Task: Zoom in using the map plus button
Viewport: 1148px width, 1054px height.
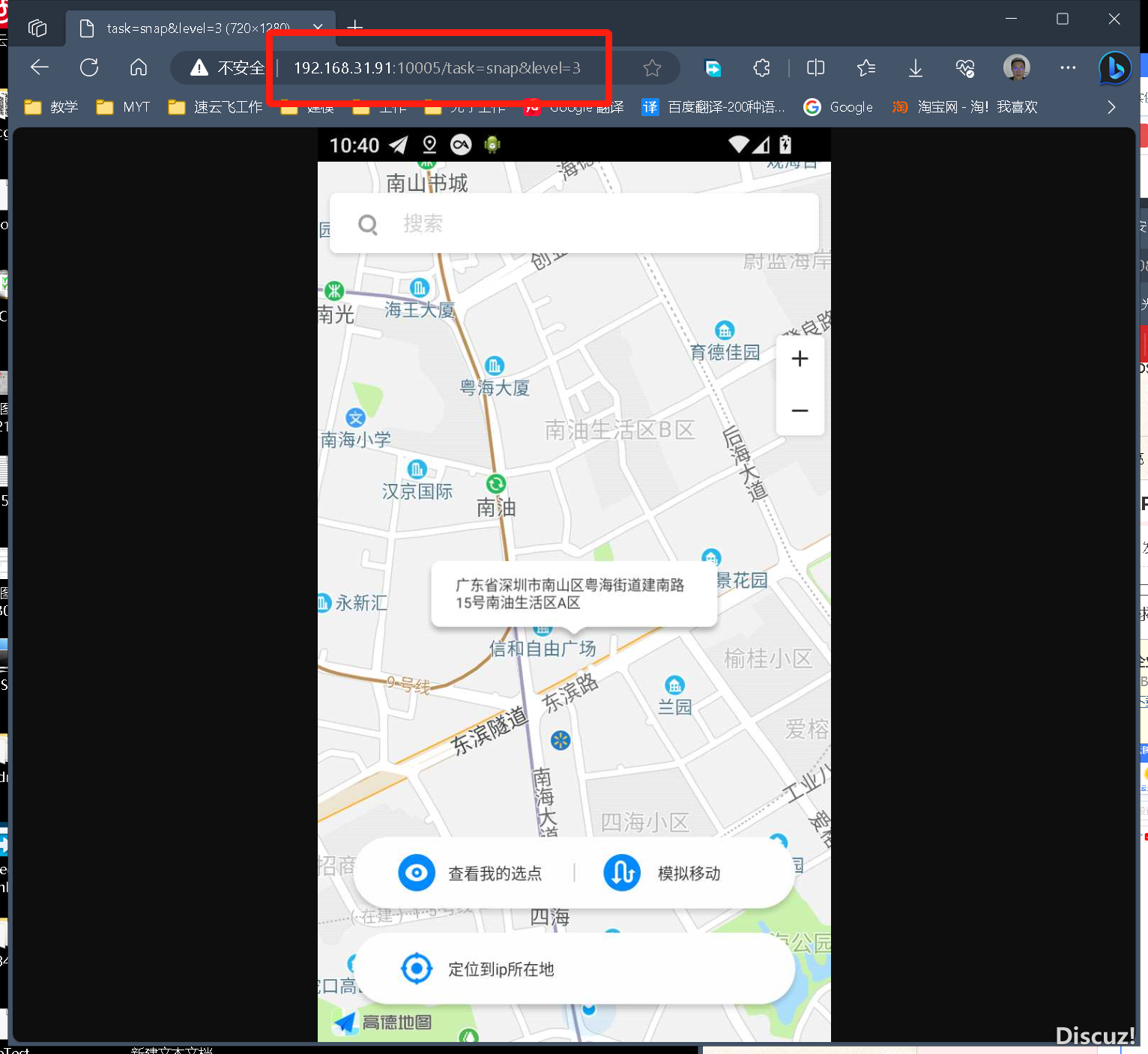Action: (800, 359)
